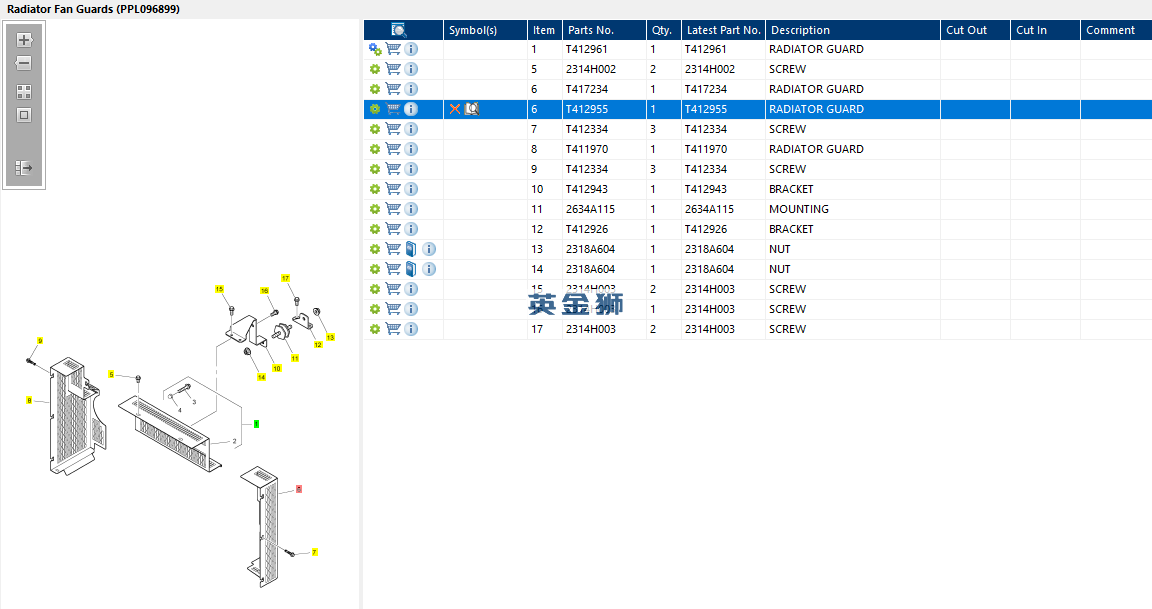Add T412961 radiator guard to cart
Viewport: 1152px width, 609px height.
(393, 49)
